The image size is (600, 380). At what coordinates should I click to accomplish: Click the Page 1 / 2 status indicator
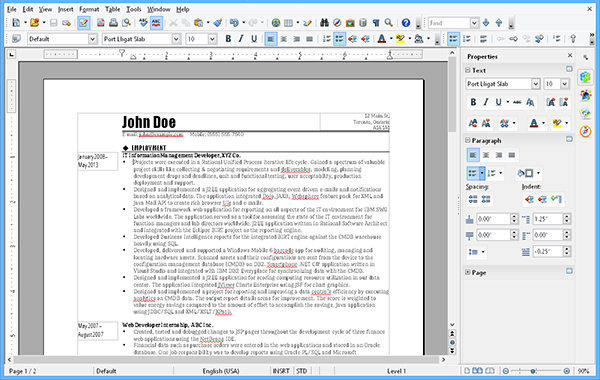click(23, 371)
